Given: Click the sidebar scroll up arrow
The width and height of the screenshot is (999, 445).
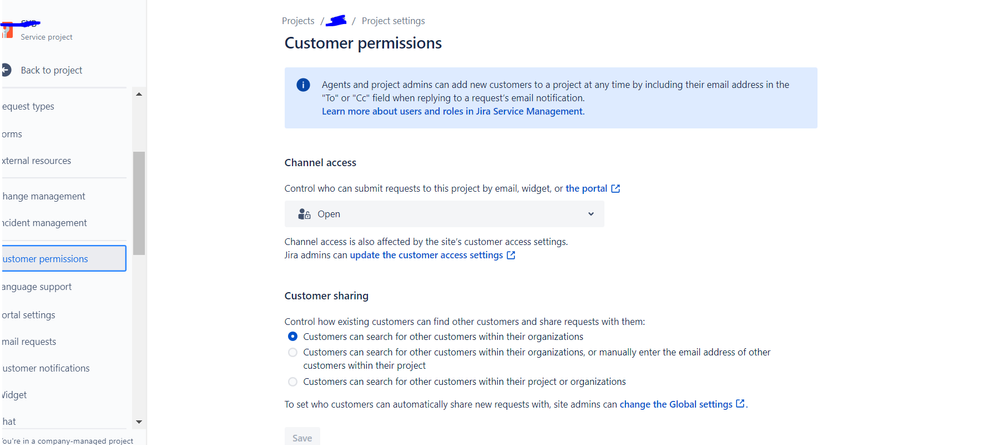Looking at the screenshot, I should pyautogui.click(x=139, y=94).
